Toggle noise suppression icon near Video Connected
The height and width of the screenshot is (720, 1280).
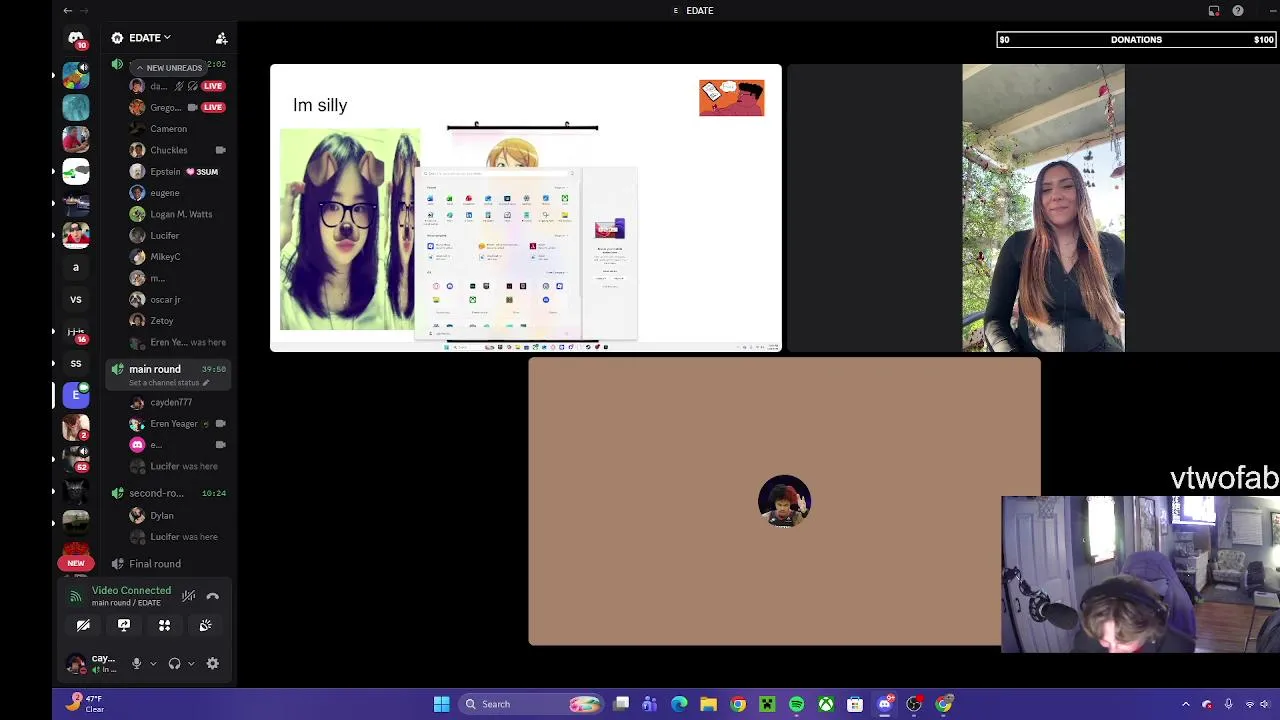point(188,596)
